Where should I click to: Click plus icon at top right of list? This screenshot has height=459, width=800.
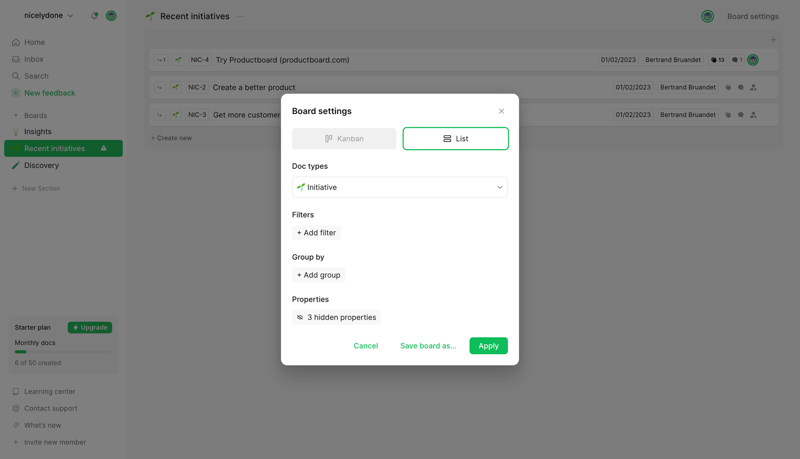click(773, 40)
